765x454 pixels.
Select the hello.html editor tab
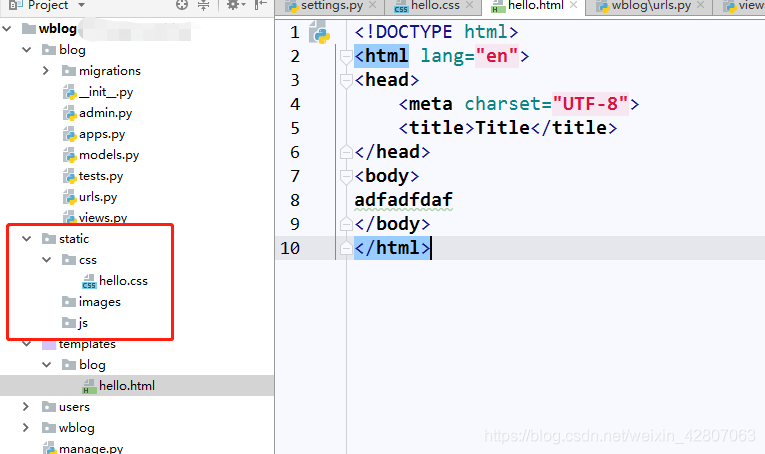tap(535, 6)
